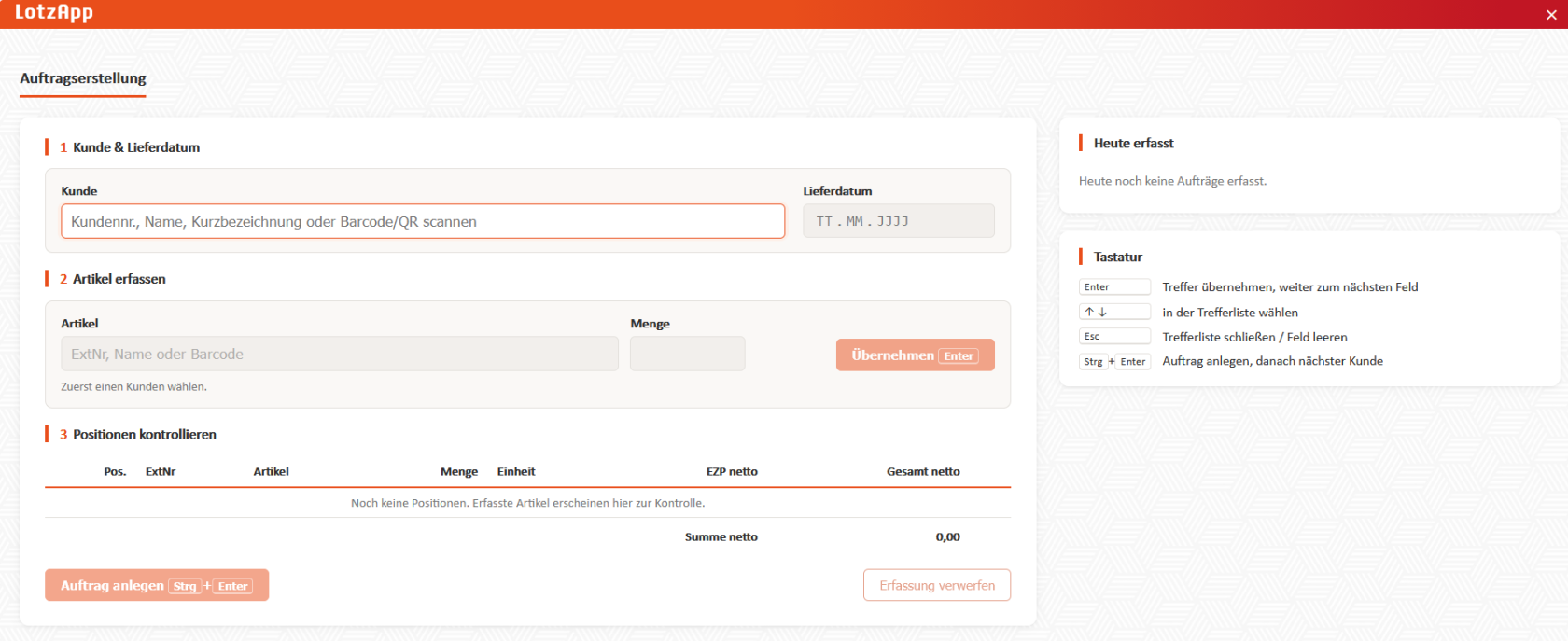1568x641 pixels.
Task: Click the Artikel input field
Action: pos(340,354)
